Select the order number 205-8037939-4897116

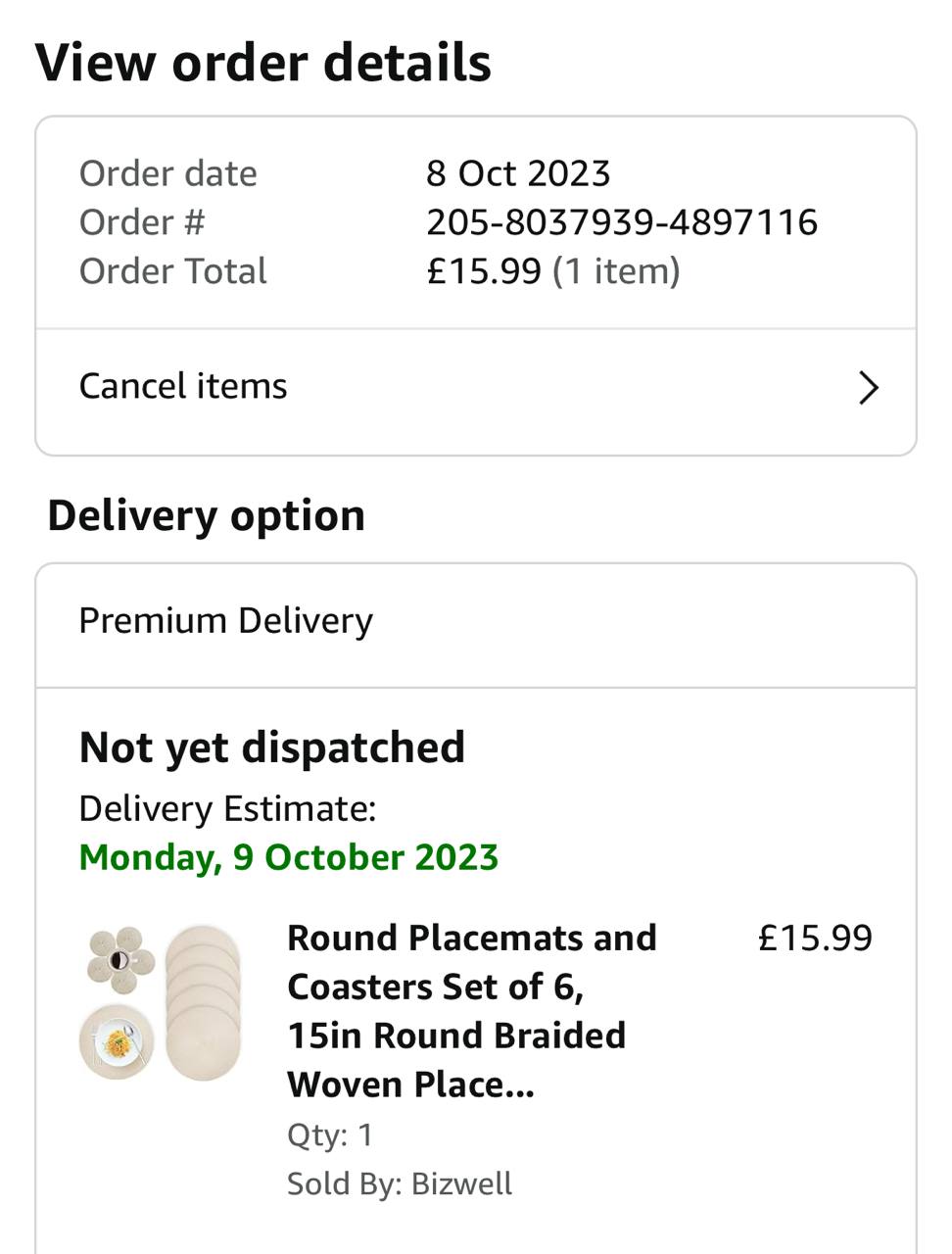pyautogui.click(x=621, y=222)
